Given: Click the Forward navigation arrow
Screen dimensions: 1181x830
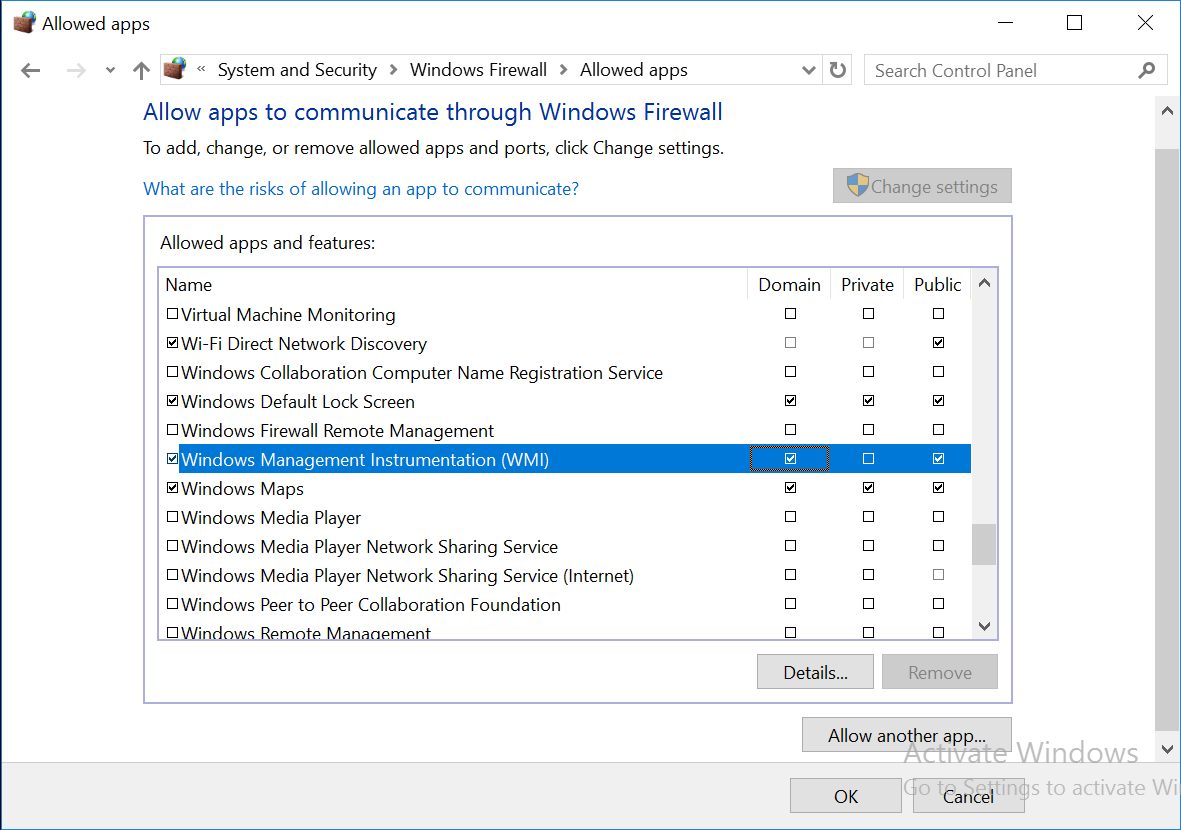Looking at the screenshot, I should (x=76, y=71).
